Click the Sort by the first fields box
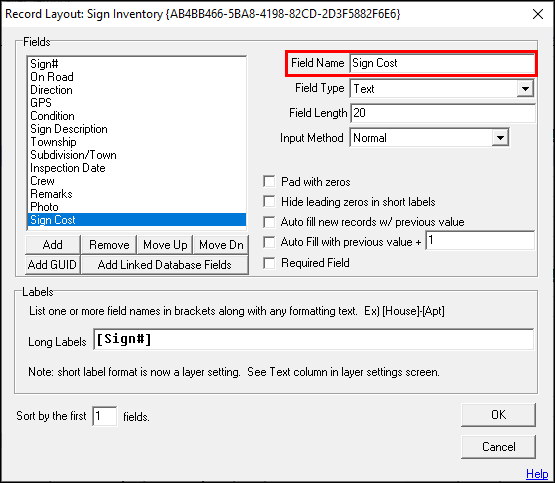The width and height of the screenshot is (555, 483). pyautogui.click(x=105, y=416)
